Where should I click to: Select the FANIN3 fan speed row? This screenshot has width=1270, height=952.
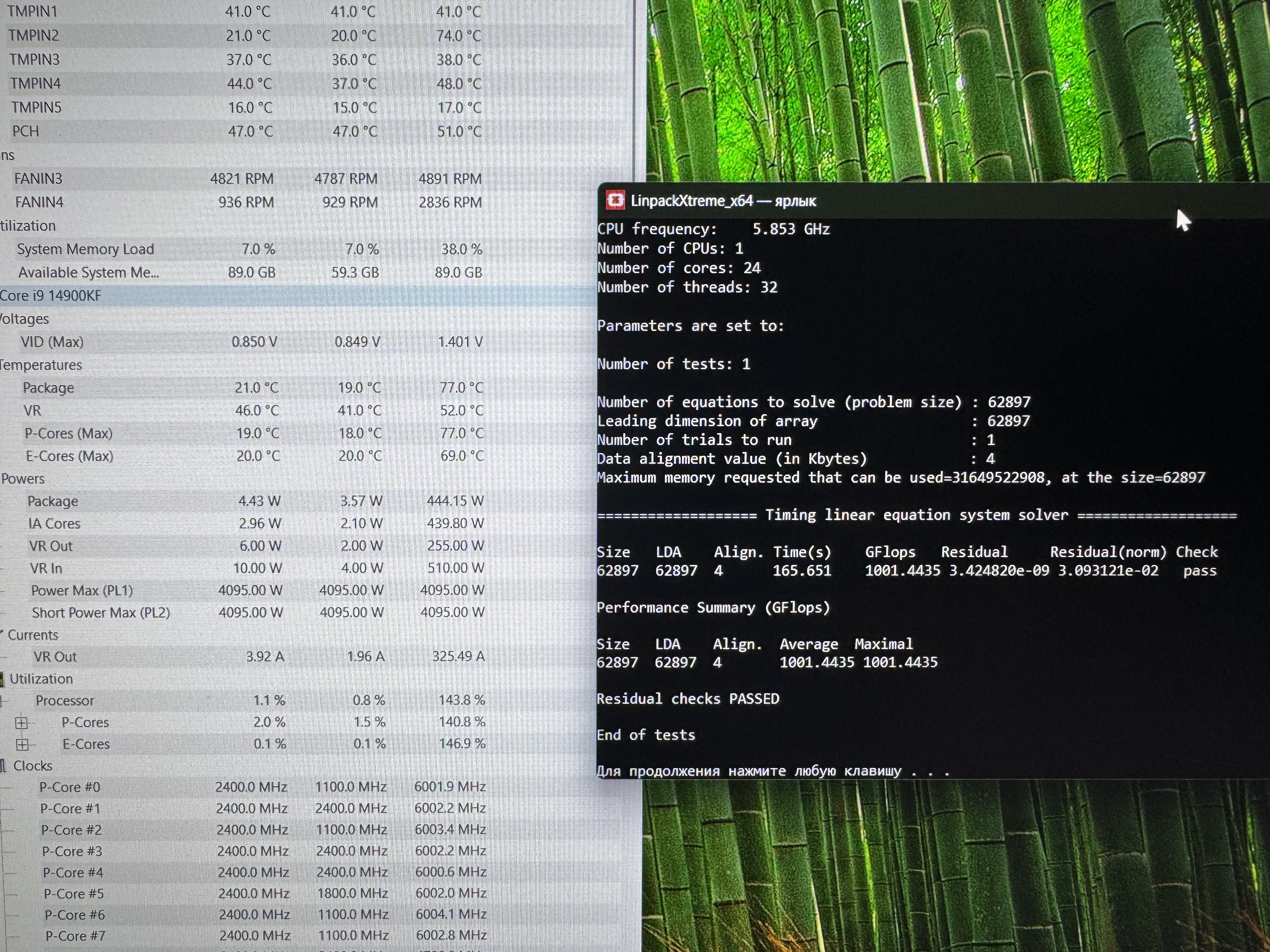(x=38, y=178)
